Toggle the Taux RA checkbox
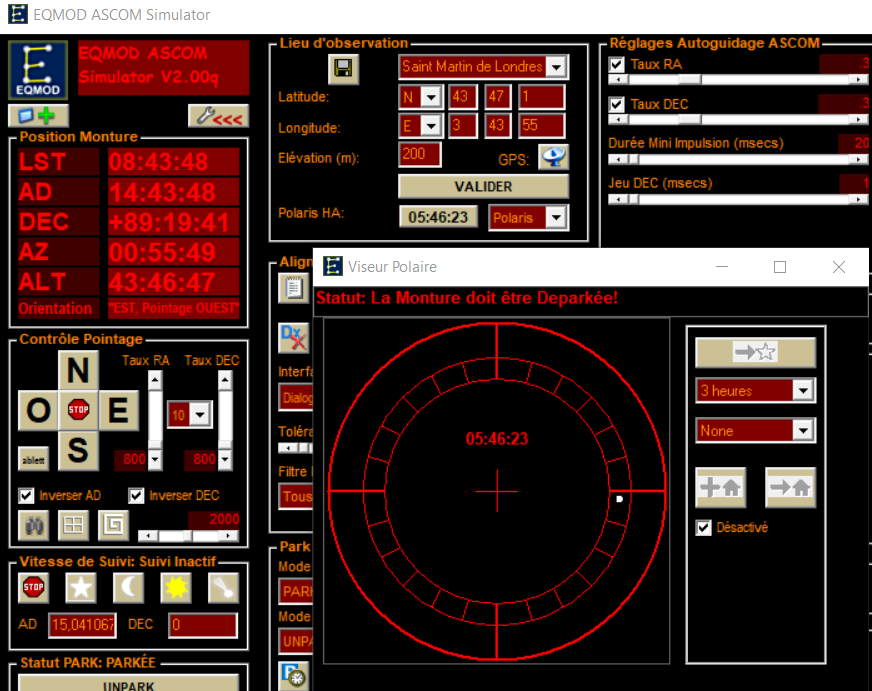 616,64
